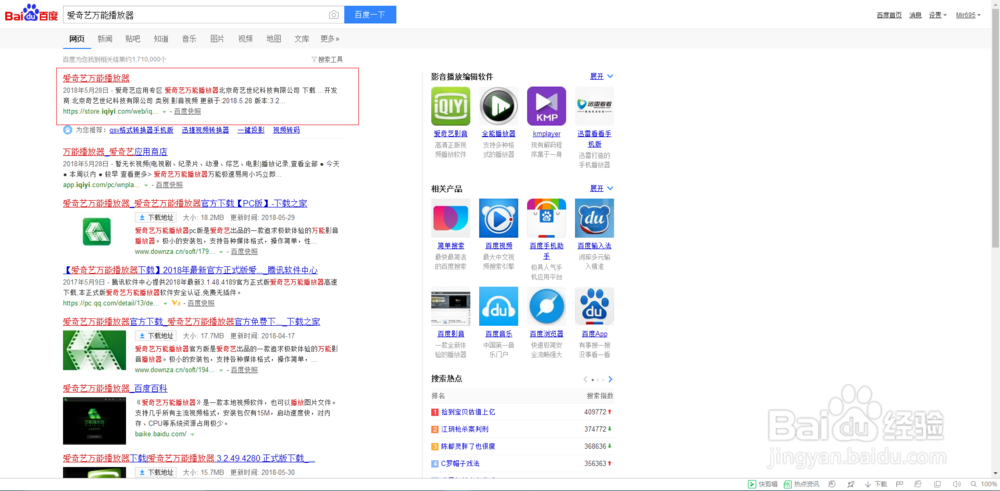Click the Baidu logo

(x=32, y=13)
